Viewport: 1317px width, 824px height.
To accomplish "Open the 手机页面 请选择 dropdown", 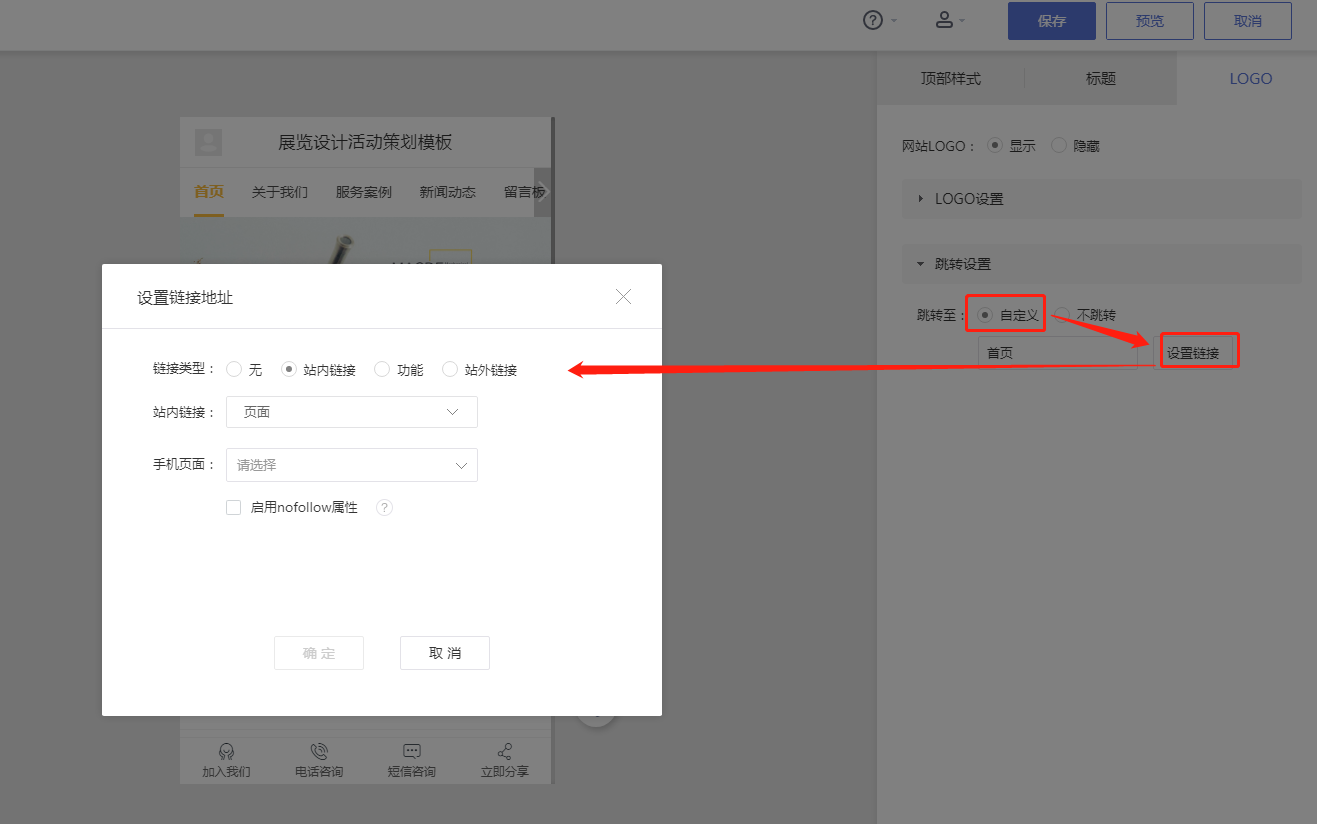I will pyautogui.click(x=352, y=465).
